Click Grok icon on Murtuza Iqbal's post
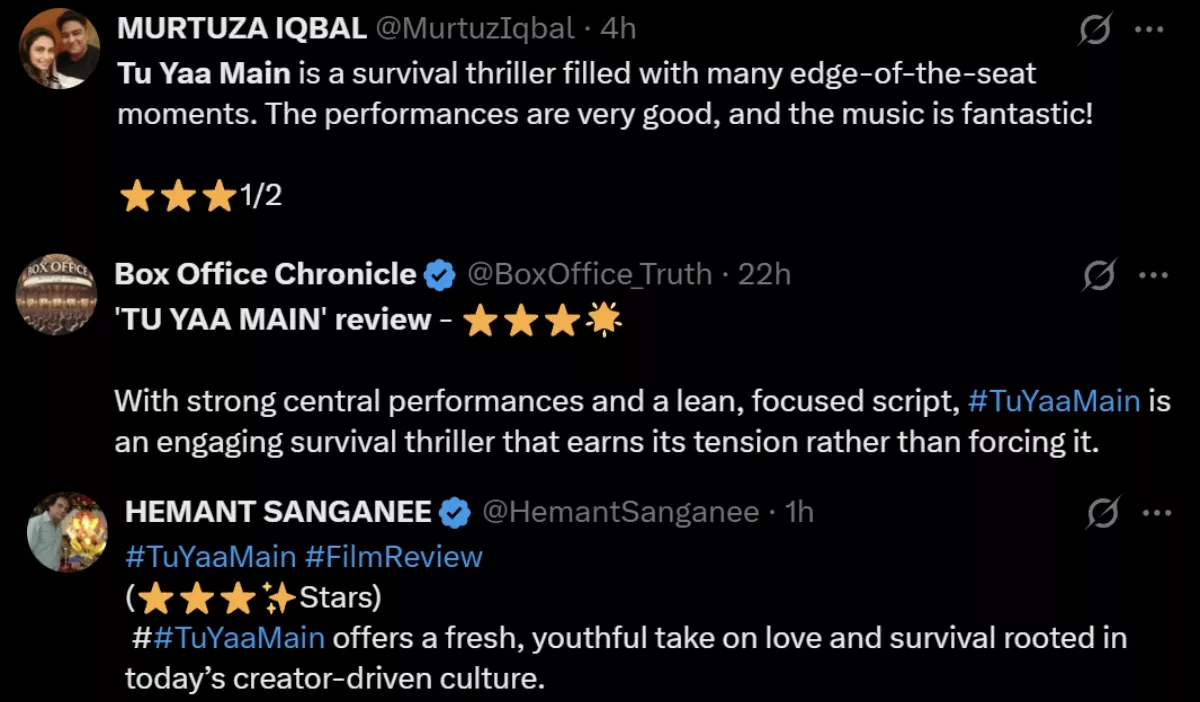Viewport: 1200px width, 702px height. point(1095,30)
